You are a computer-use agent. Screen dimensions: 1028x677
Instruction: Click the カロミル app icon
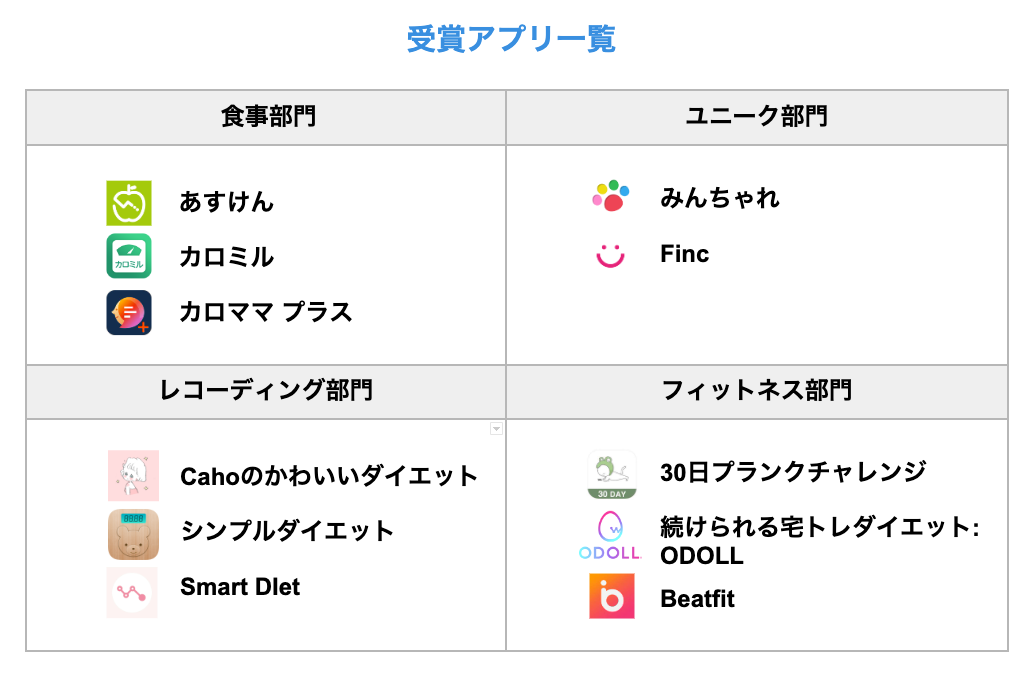click(129, 256)
